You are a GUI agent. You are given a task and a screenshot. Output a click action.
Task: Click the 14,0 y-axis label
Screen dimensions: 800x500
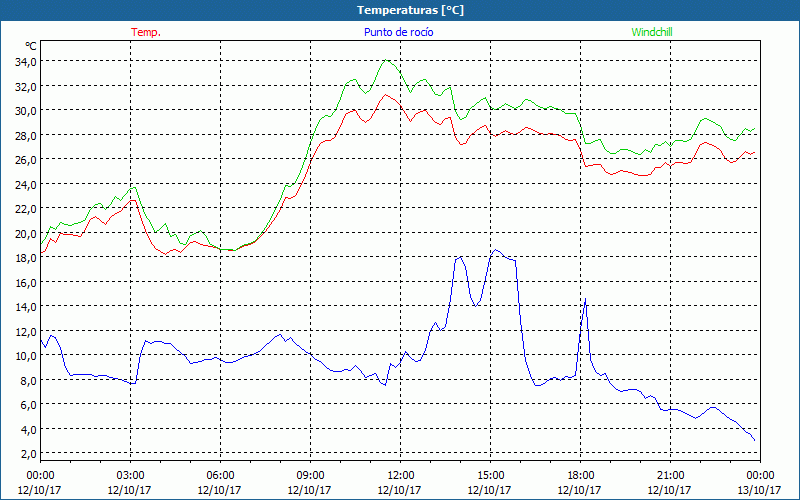[x=27, y=307]
